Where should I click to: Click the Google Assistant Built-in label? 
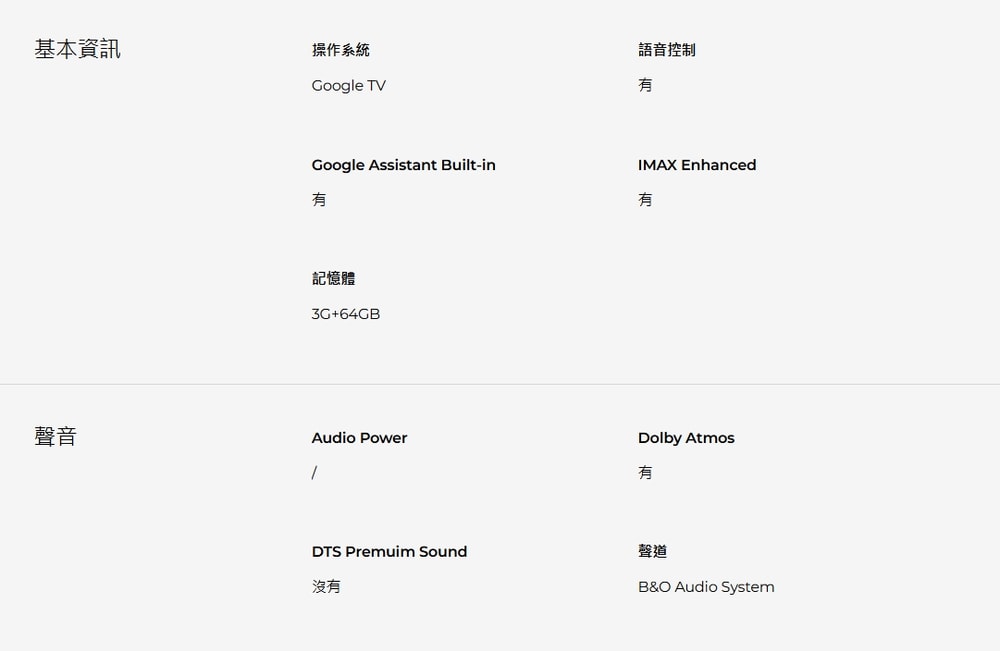point(403,165)
